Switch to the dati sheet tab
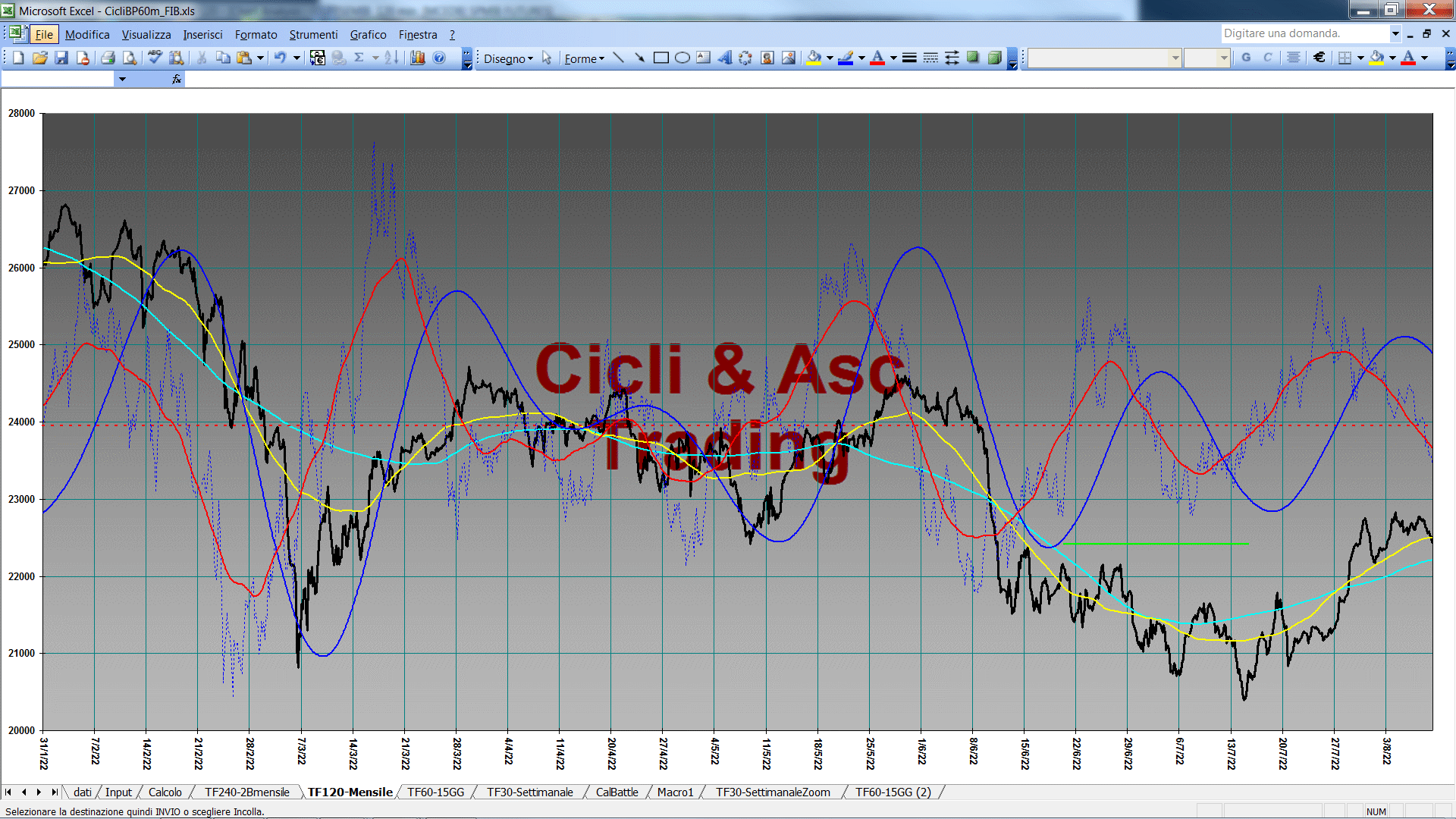The height and width of the screenshot is (819, 1456). click(x=83, y=792)
